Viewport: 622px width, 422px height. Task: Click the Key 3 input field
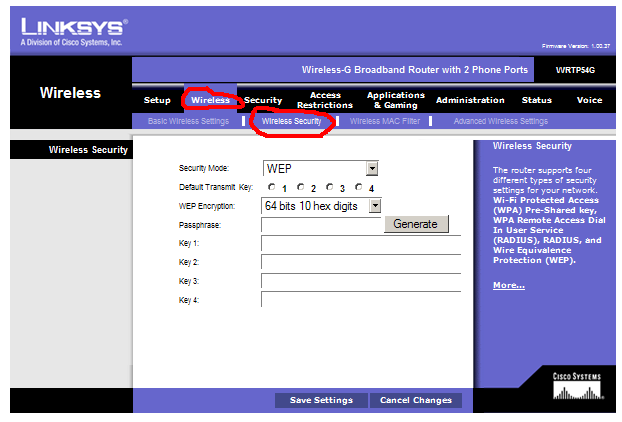361,281
